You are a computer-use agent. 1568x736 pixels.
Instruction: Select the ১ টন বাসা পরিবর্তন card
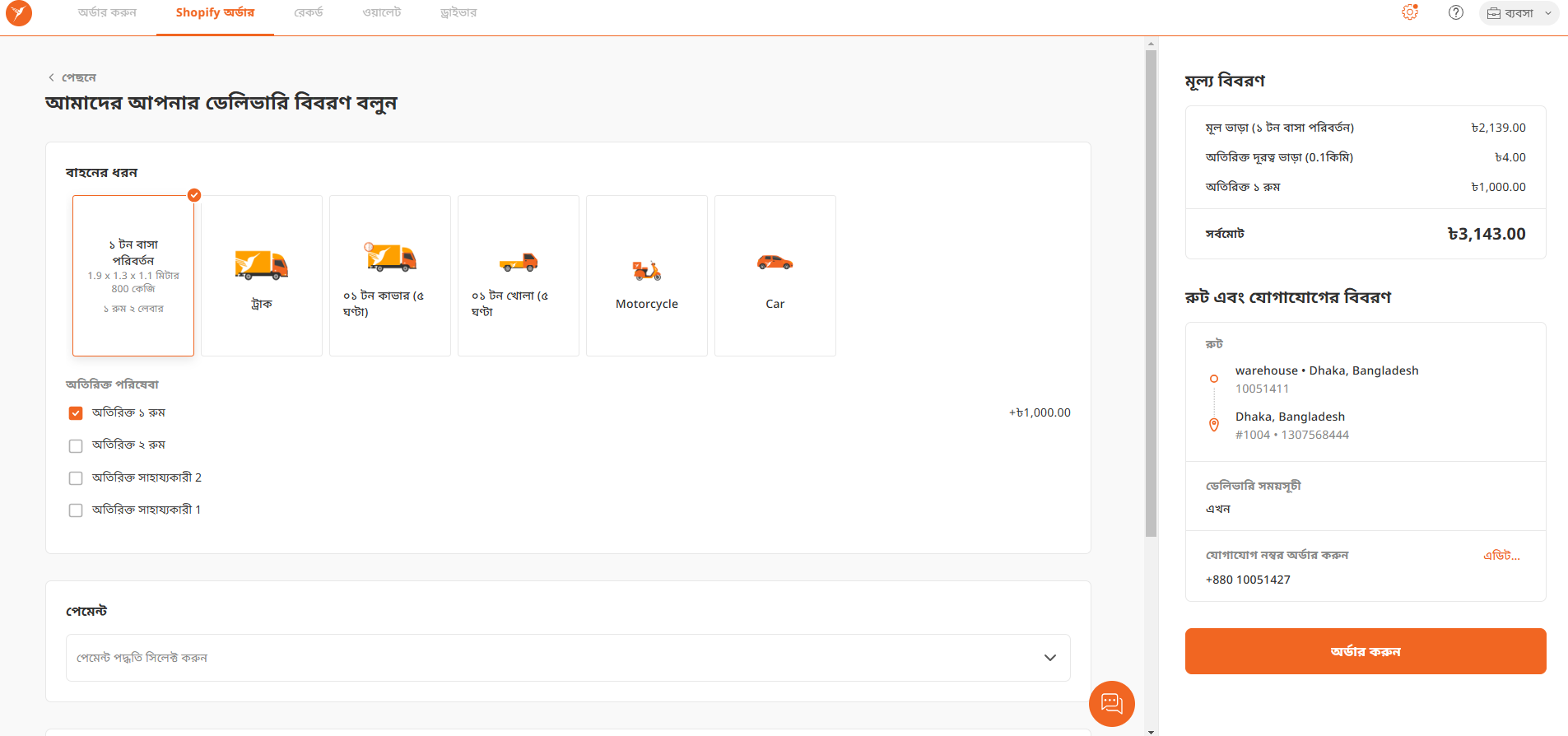[133, 276]
